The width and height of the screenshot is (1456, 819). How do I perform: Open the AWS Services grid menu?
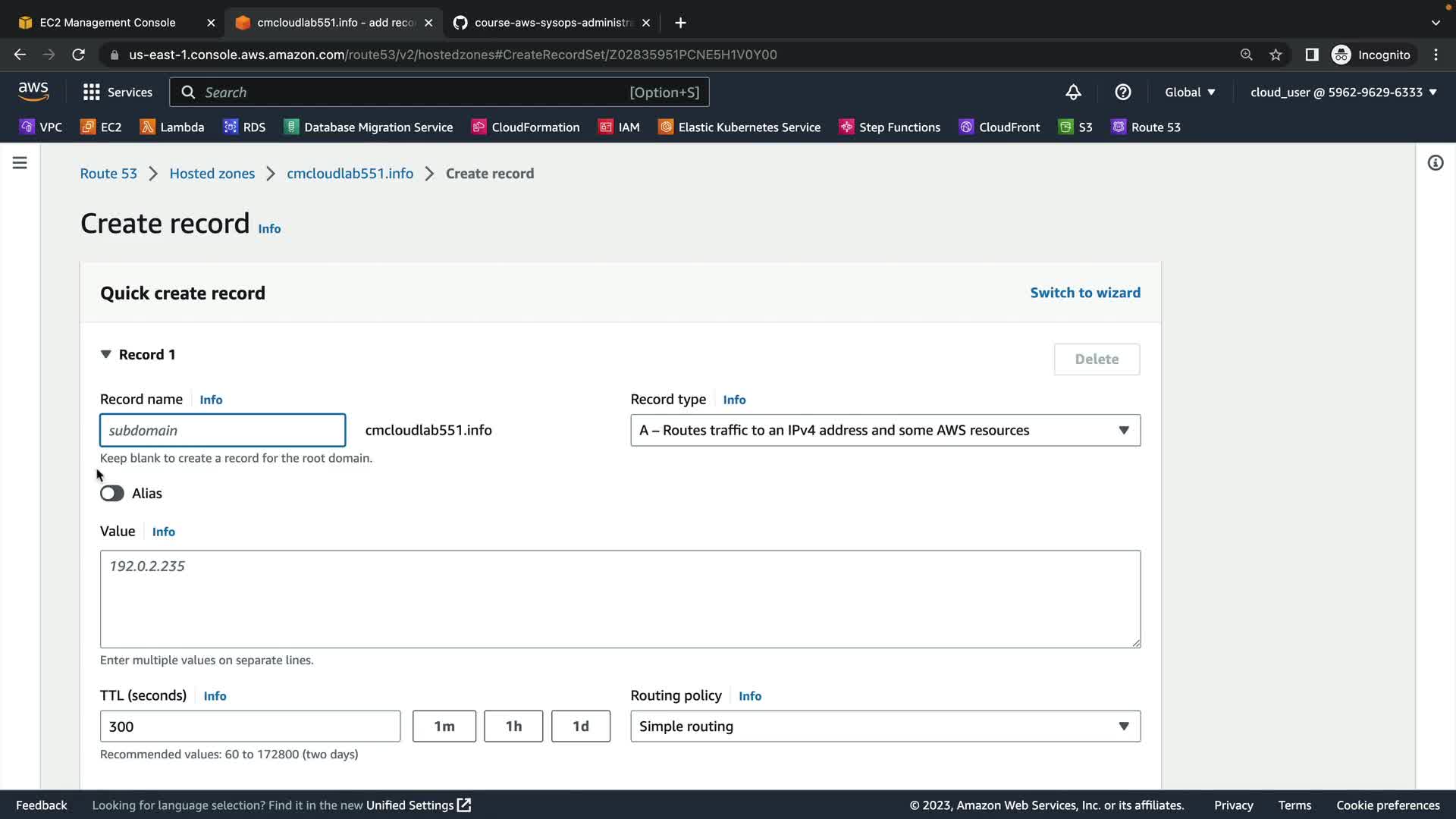pos(117,93)
